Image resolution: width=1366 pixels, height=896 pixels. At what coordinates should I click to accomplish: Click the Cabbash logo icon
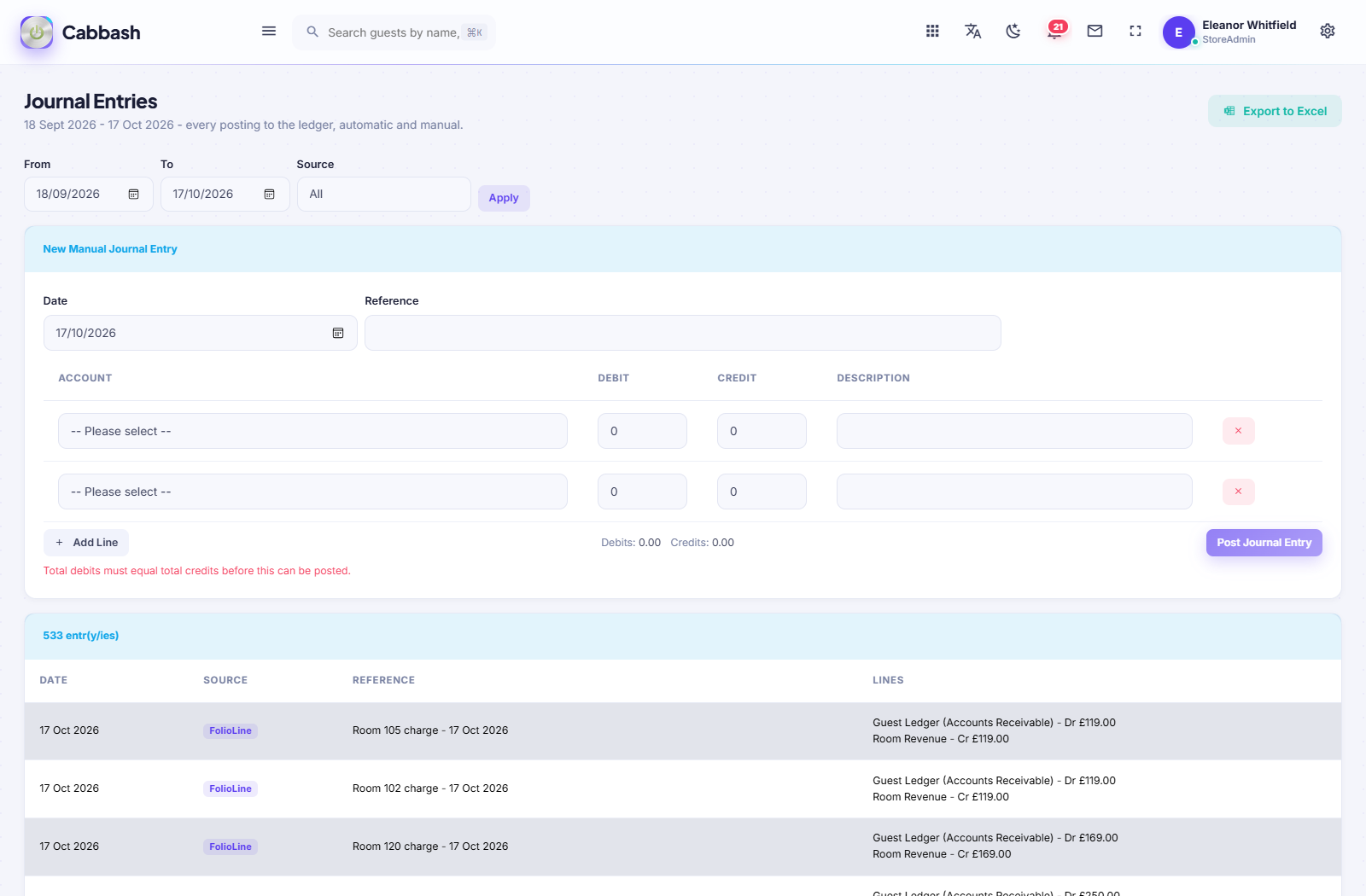click(x=37, y=32)
